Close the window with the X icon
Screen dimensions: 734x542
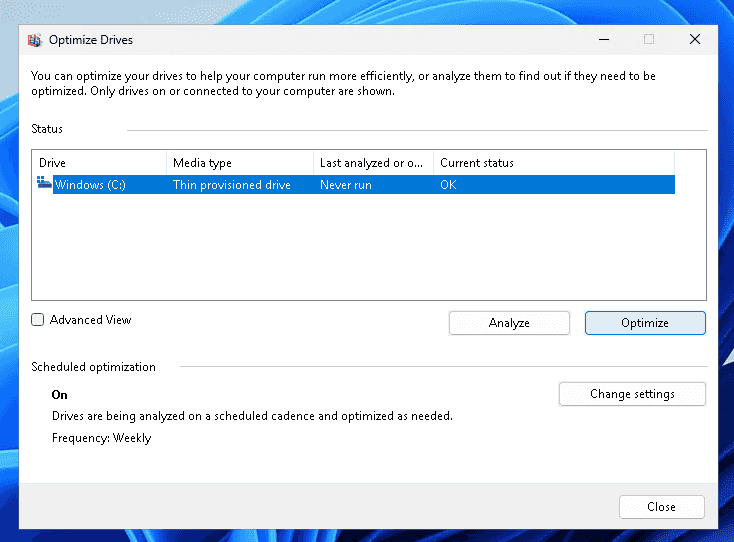(x=694, y=40)
